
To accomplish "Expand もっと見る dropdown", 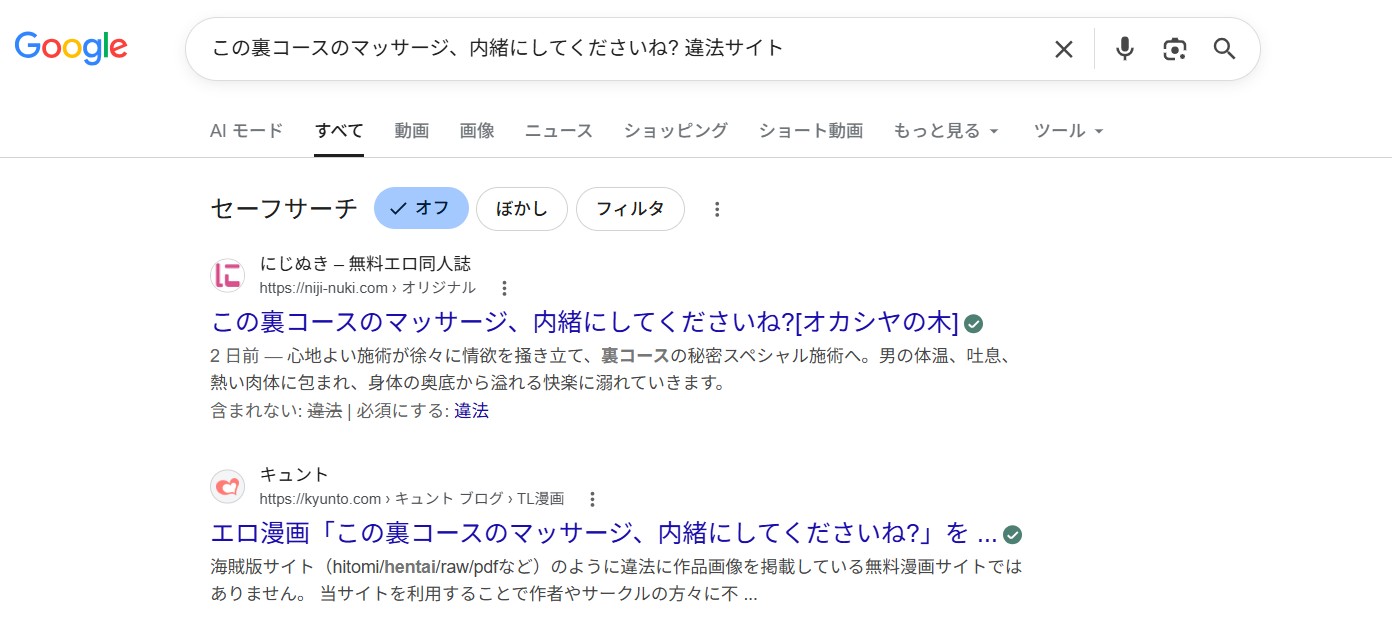I will coord(946,131).
